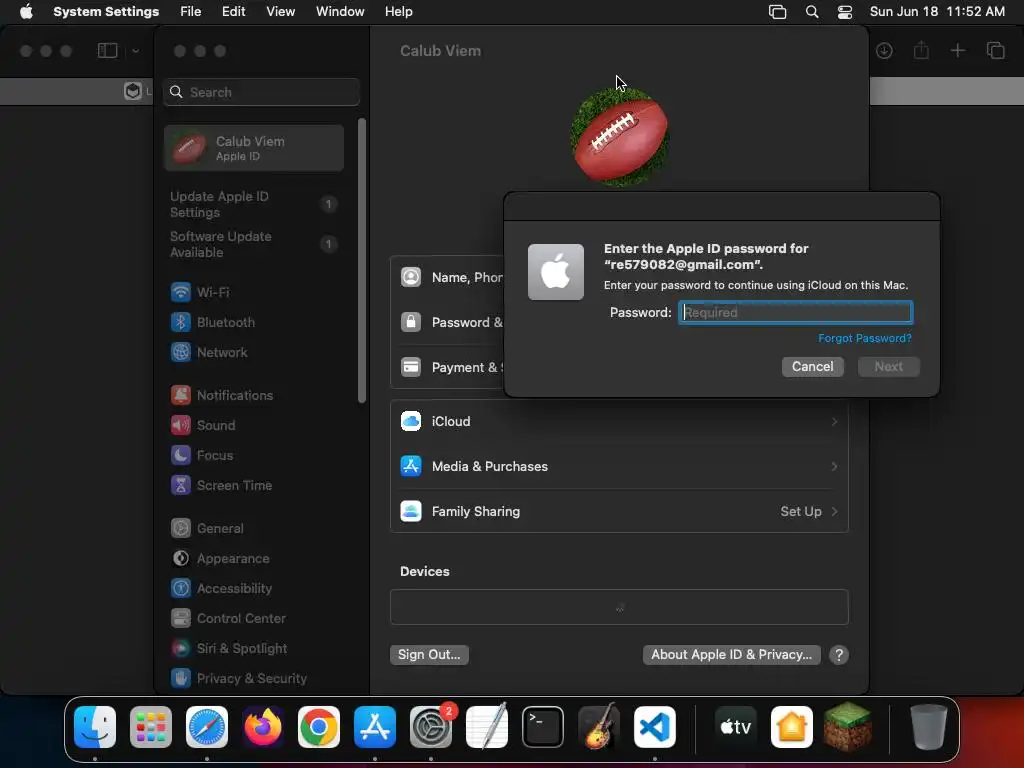Focus the Apple ID Password field
Image resolution: width=1024 pixels, height=768 pixels.
tap(795, 312)
